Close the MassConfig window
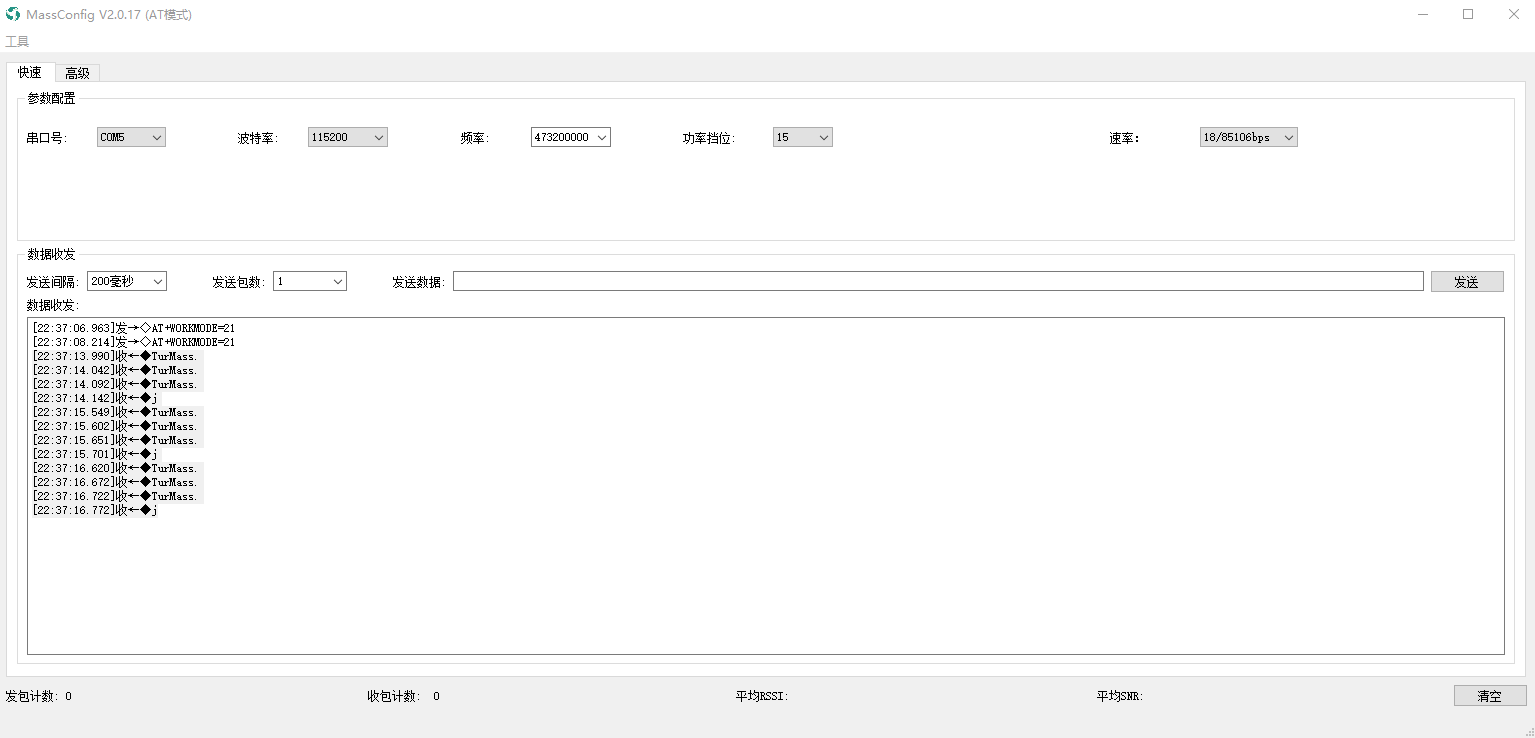The width and height of the screenshot is (1535, 738). (x=1513, y=14)
